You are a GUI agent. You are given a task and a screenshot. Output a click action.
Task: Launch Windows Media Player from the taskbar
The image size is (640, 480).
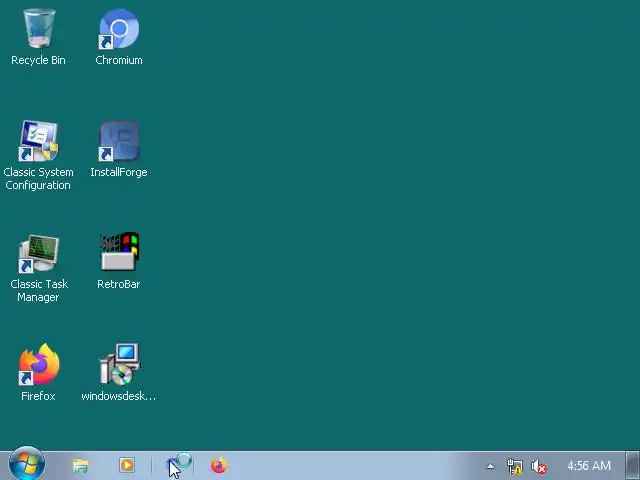[x=127, y=465]
